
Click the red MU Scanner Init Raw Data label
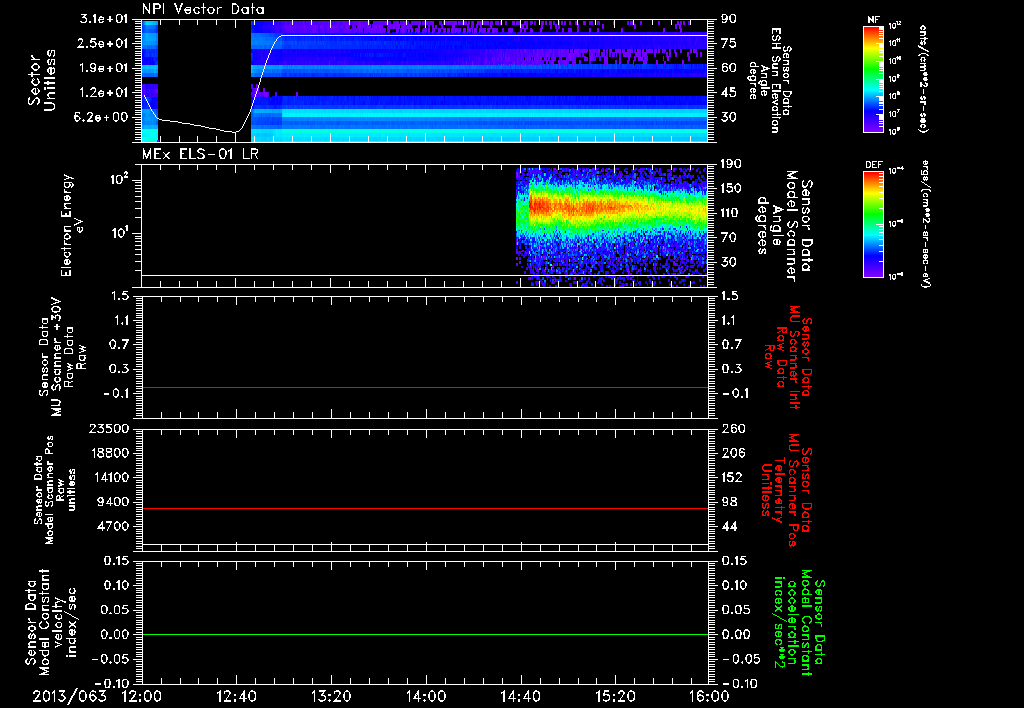click(787, 357)
